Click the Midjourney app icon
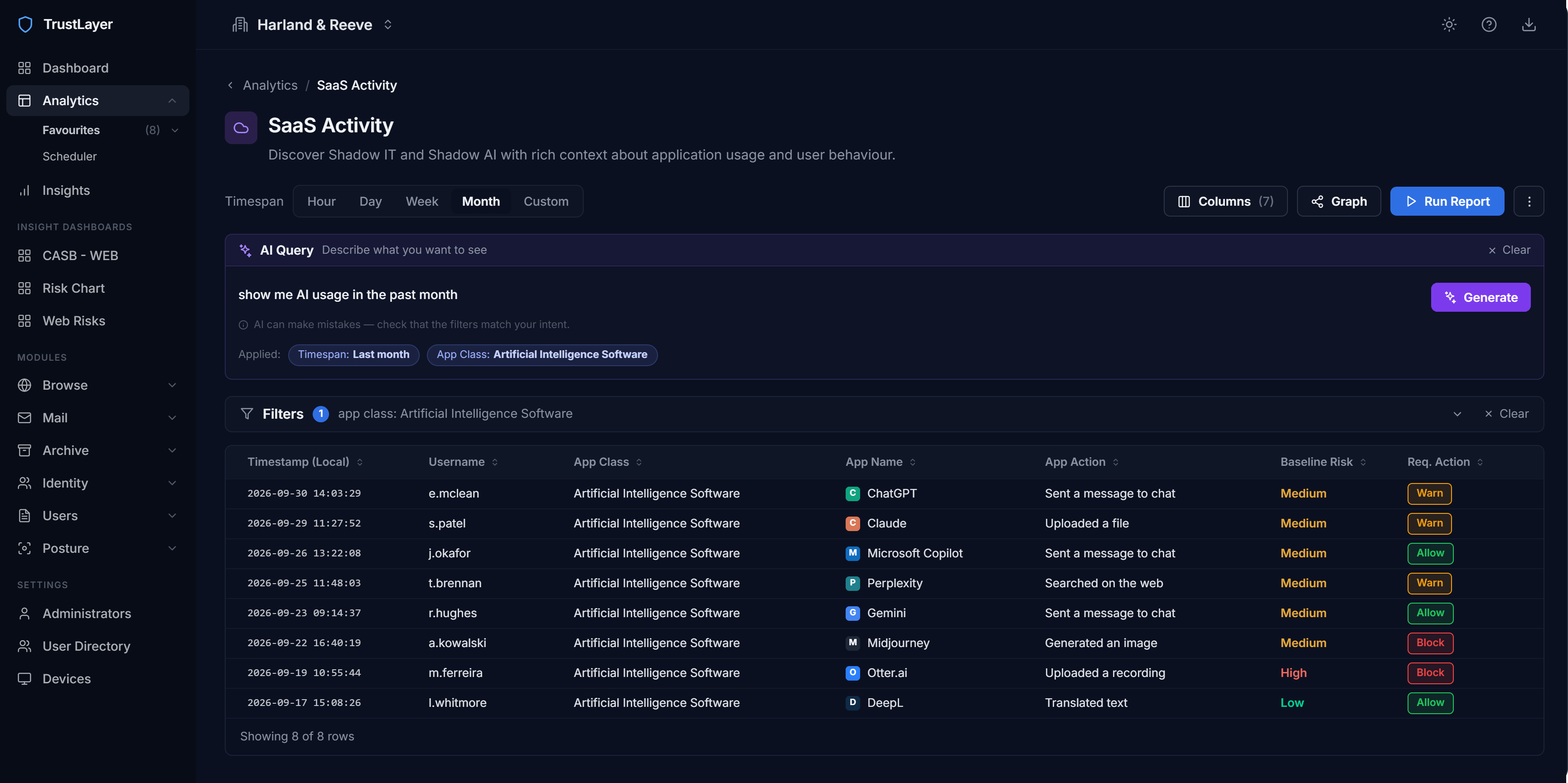1568x783 pixels. click(x=852, y=643)
